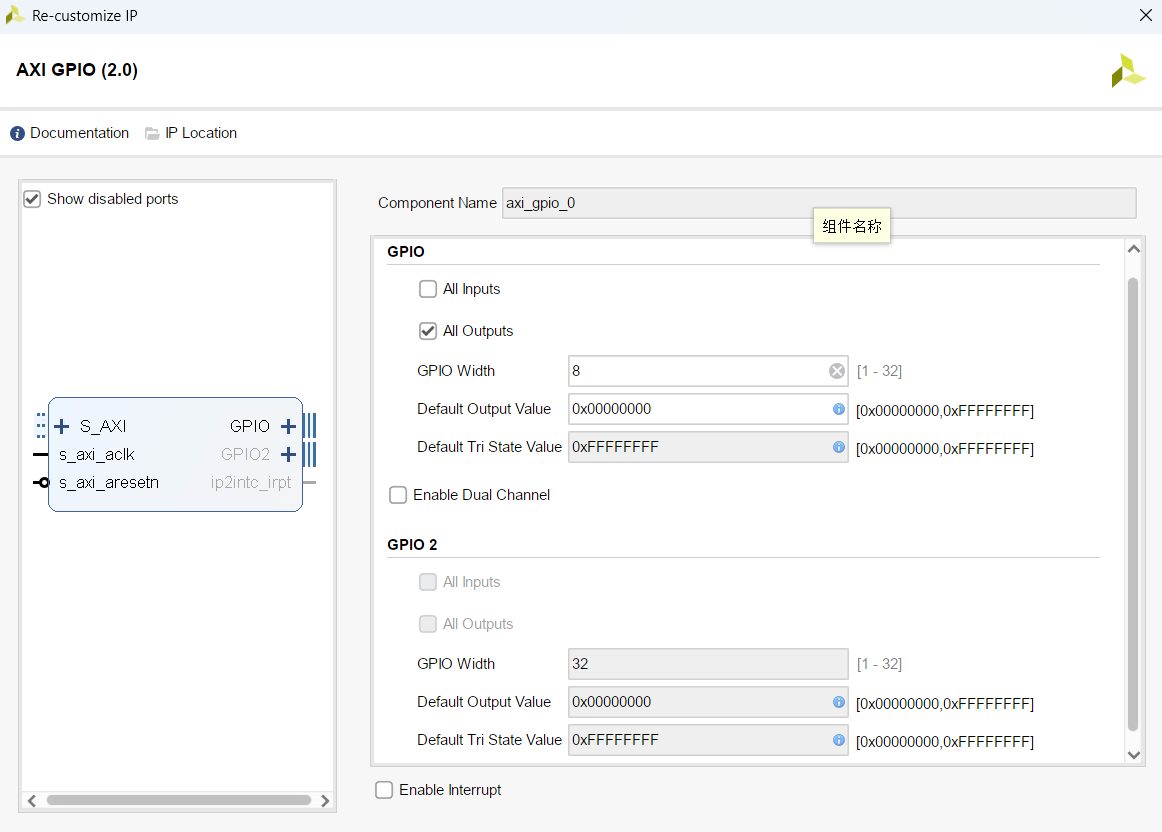Image resolution: width=1162 pixels, height=832 pixels.
Task: Click the info icon next to Default Output Value
Action: 838,408
